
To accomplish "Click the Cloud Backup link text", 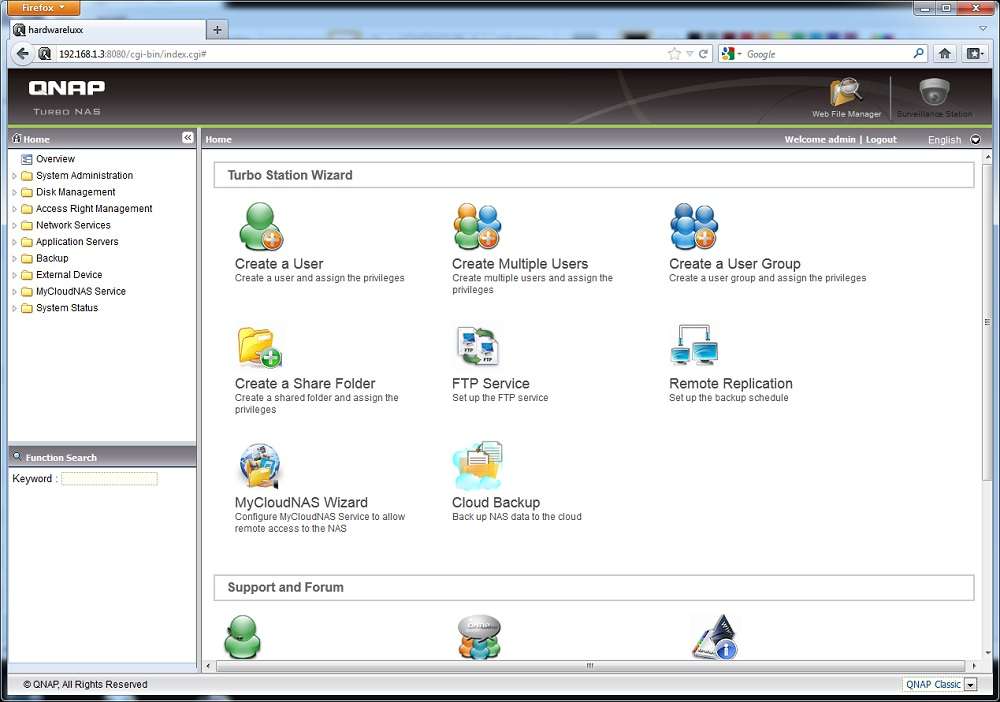I will [x=496, y=502].
